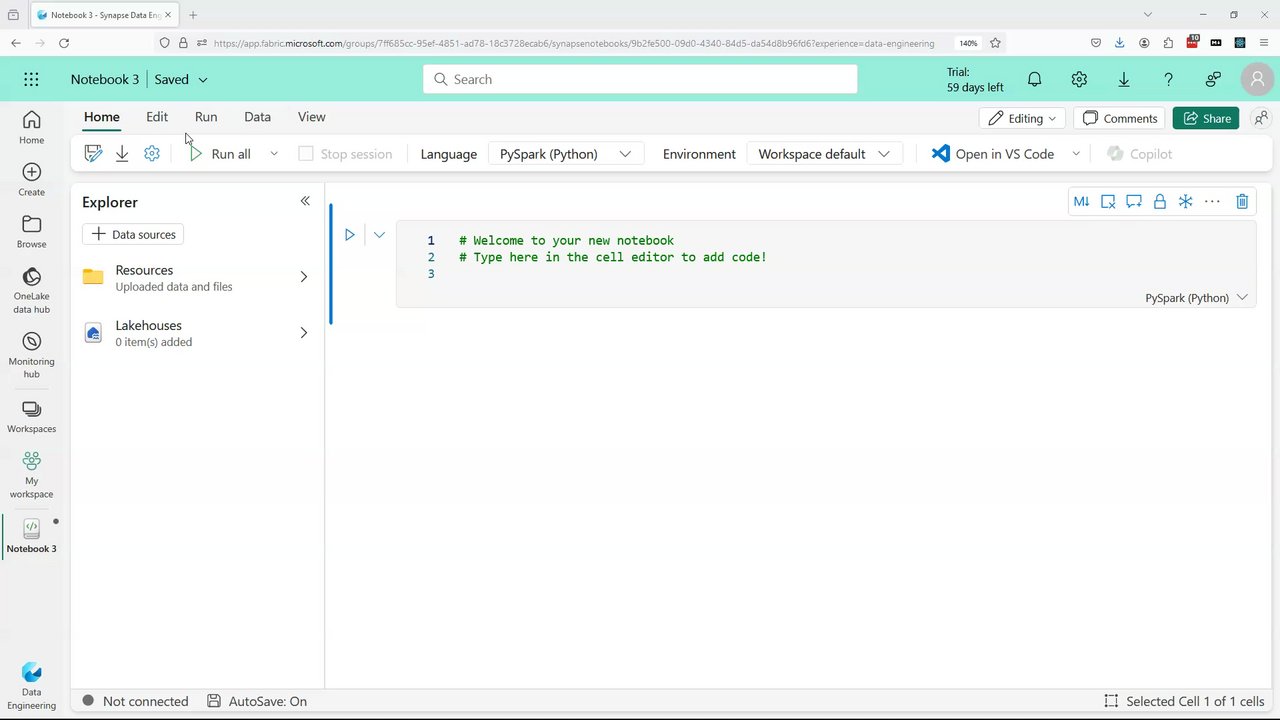Select Notebook 3 in the left navigation

click(x=31, y=536)
